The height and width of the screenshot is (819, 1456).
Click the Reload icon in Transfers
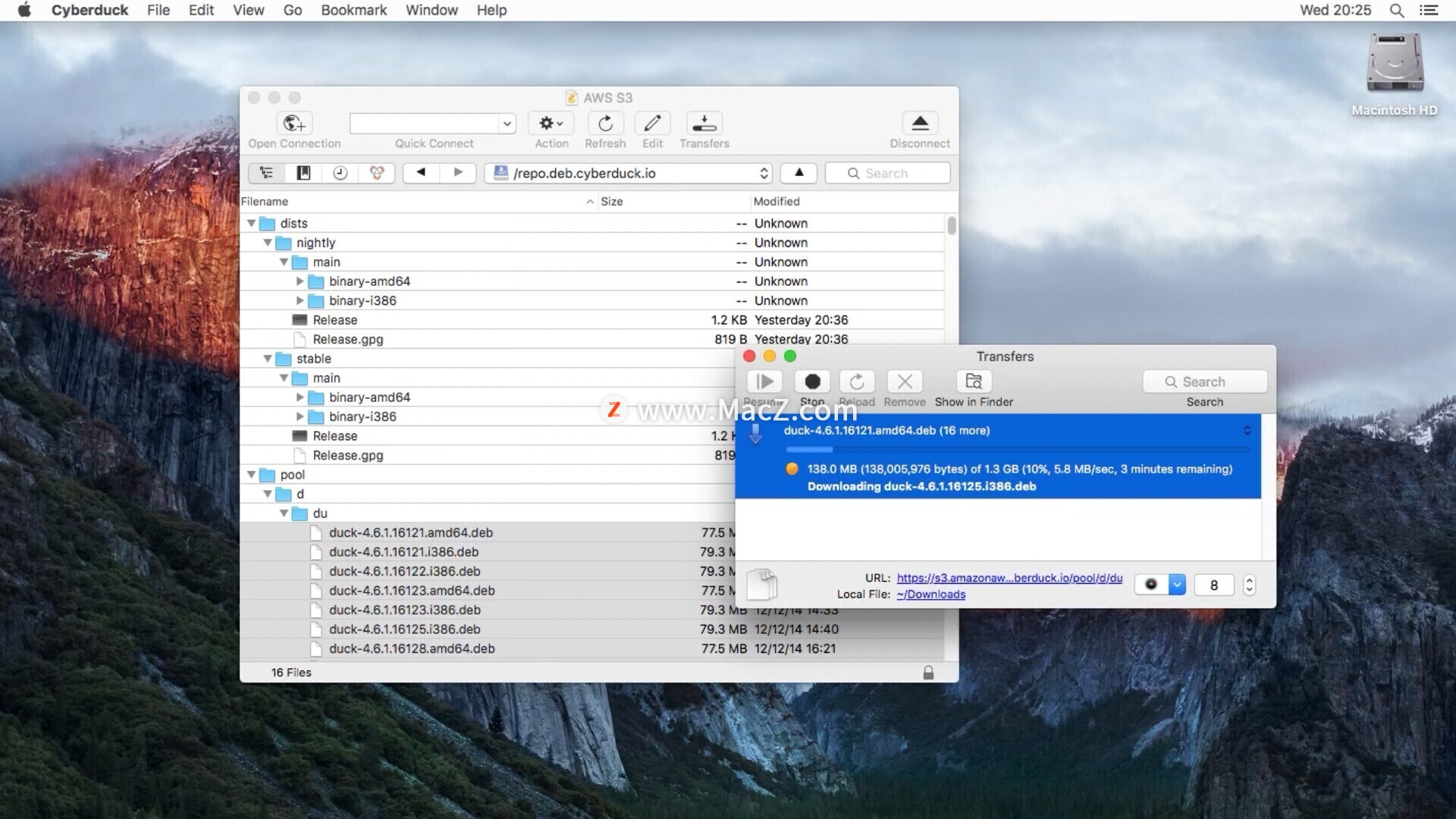(857, 381)
